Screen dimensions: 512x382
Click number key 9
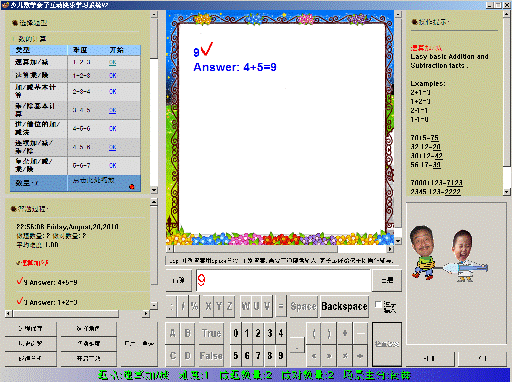pyautogui.click(x=281, y=355)
